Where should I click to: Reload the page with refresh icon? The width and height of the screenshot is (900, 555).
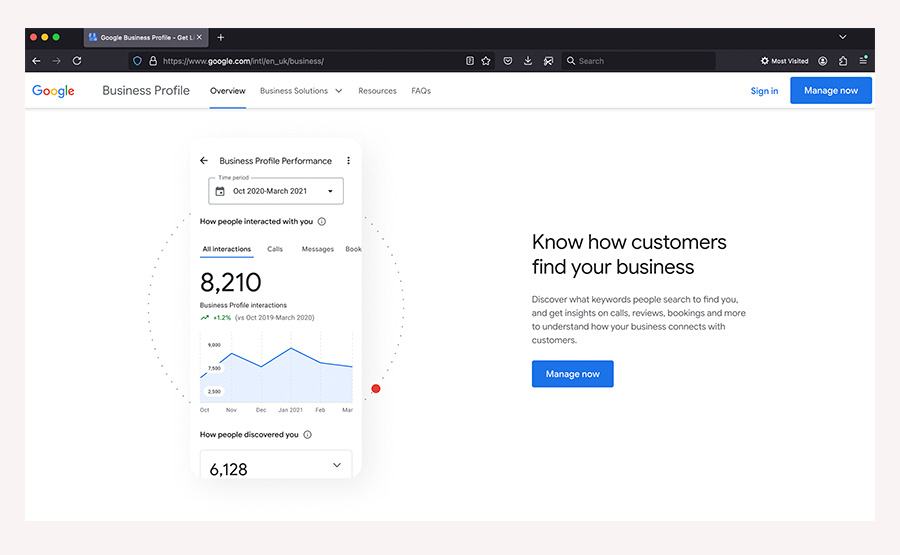(x=77, y=61)
